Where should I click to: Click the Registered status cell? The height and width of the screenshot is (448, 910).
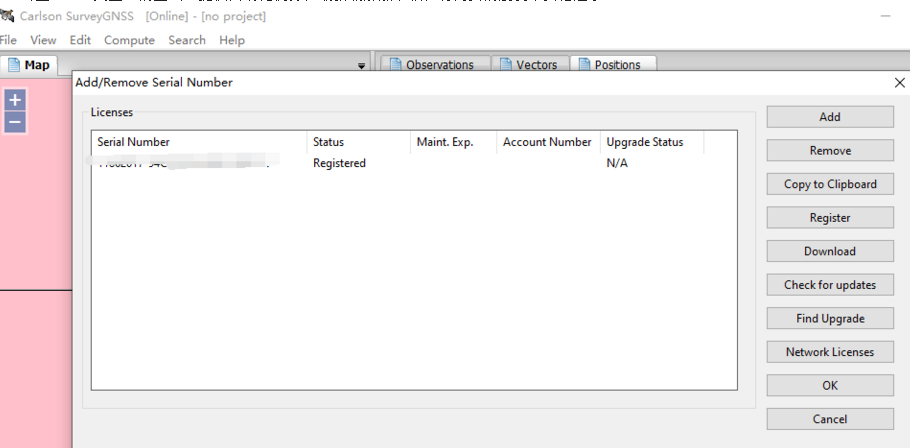[x=339, y=163]
